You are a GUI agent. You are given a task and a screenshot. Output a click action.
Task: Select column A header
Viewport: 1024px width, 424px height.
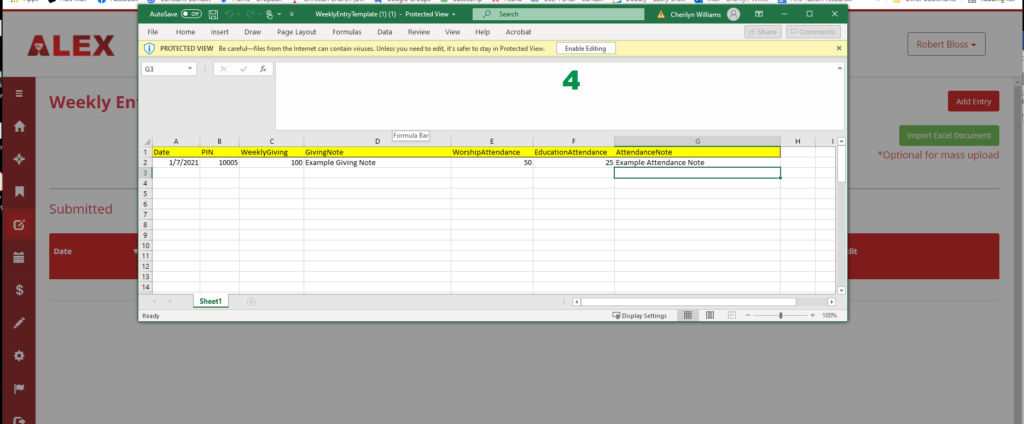point(176,142)
